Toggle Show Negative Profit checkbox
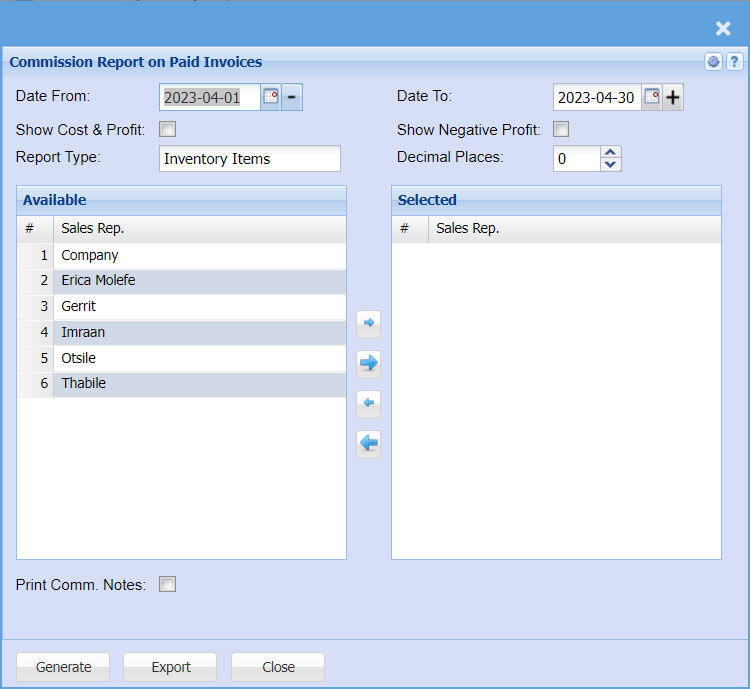 [x=562, y=129]
